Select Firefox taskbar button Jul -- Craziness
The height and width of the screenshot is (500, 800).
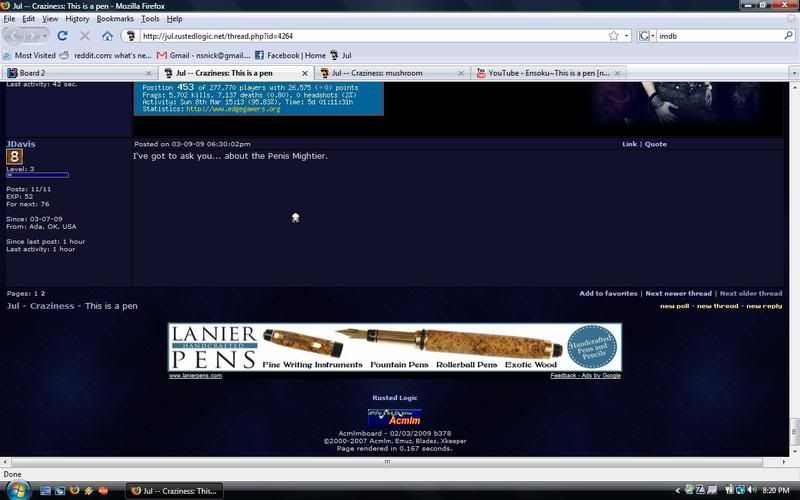(174, 491)
